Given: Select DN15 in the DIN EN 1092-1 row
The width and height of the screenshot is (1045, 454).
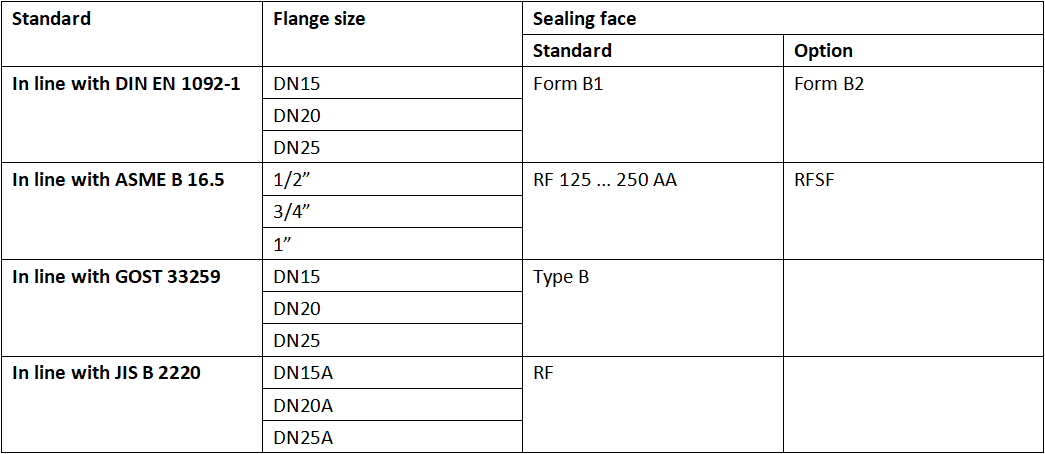Looking at the screenshot, I should [297, 84].
